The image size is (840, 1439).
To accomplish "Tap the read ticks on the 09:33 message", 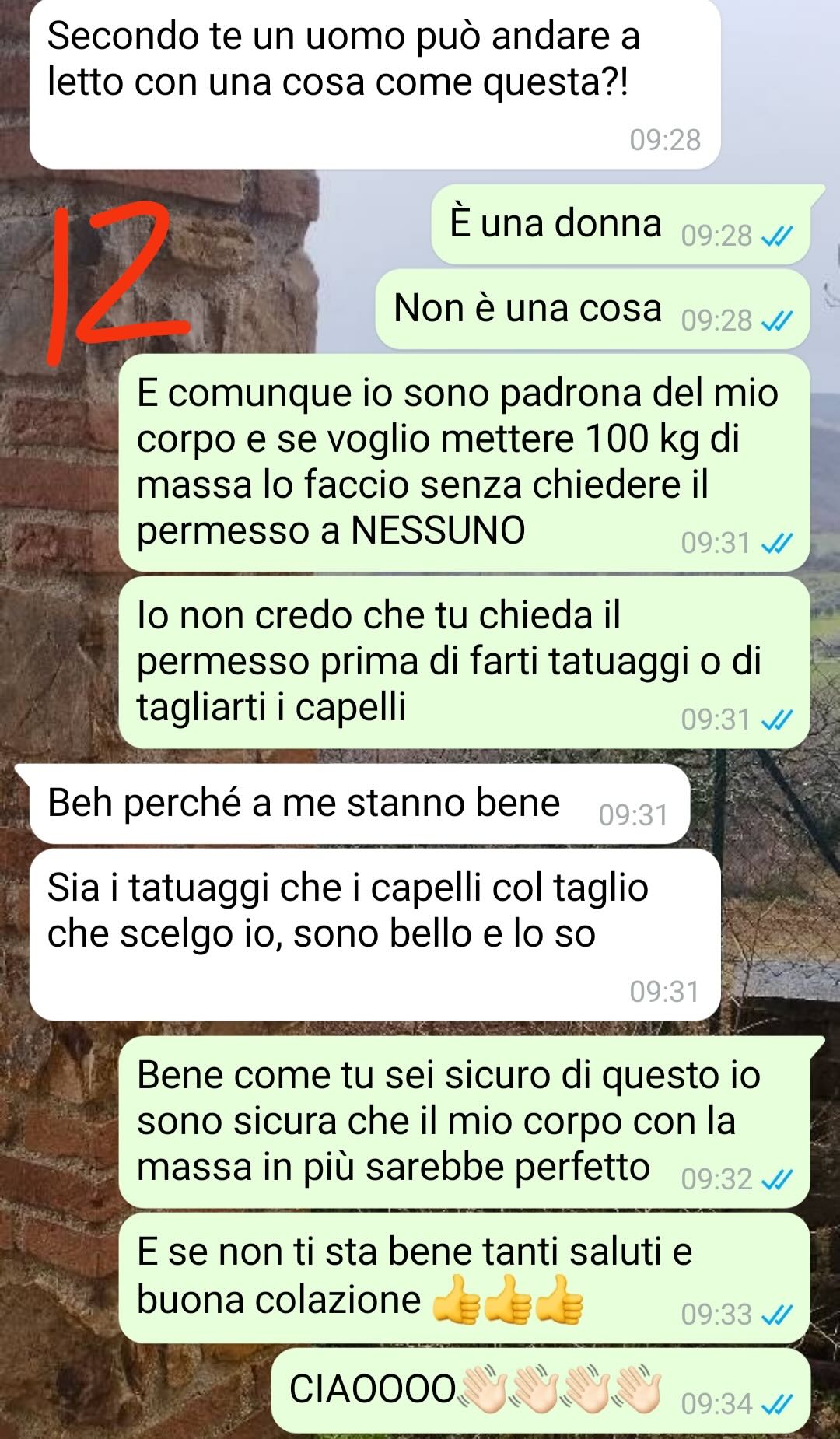I will pos(776,1315).
